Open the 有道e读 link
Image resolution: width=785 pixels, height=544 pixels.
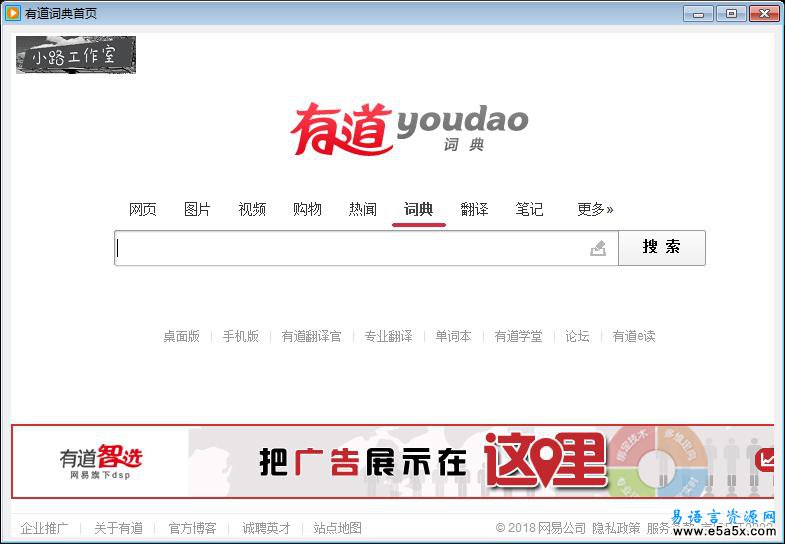click(x=634, y=336)
